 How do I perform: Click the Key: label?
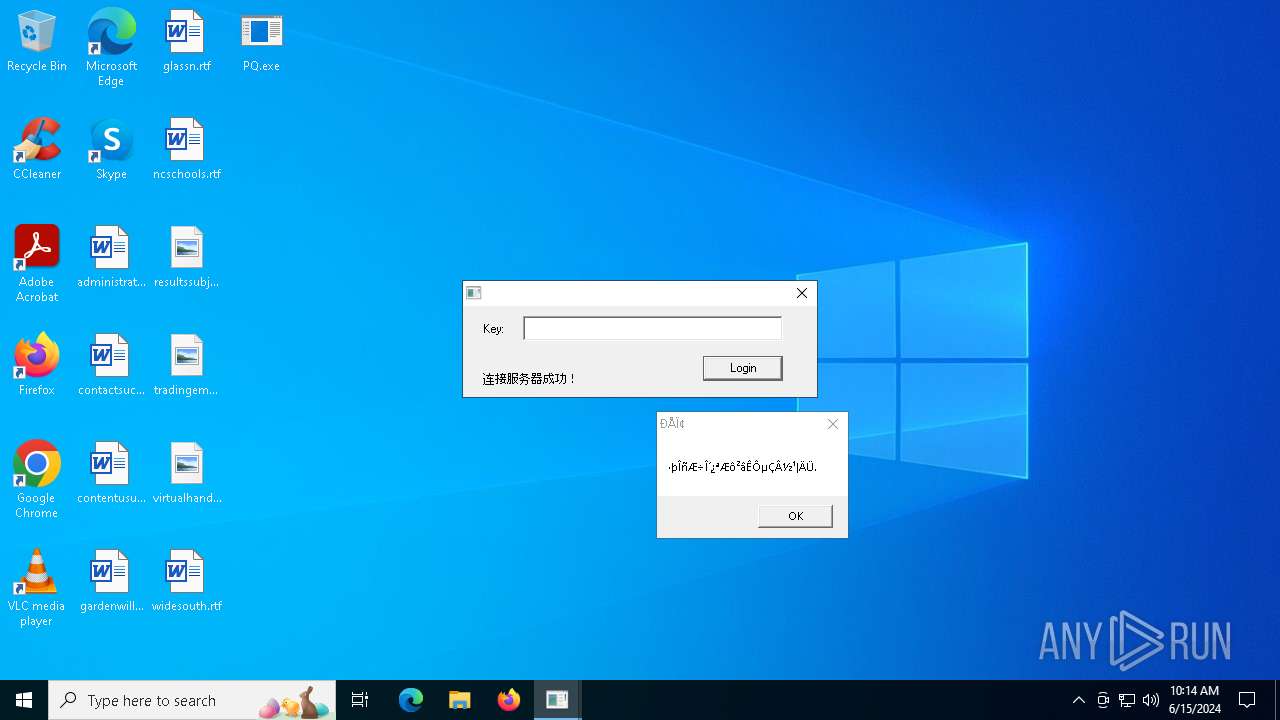click(493, 329)
